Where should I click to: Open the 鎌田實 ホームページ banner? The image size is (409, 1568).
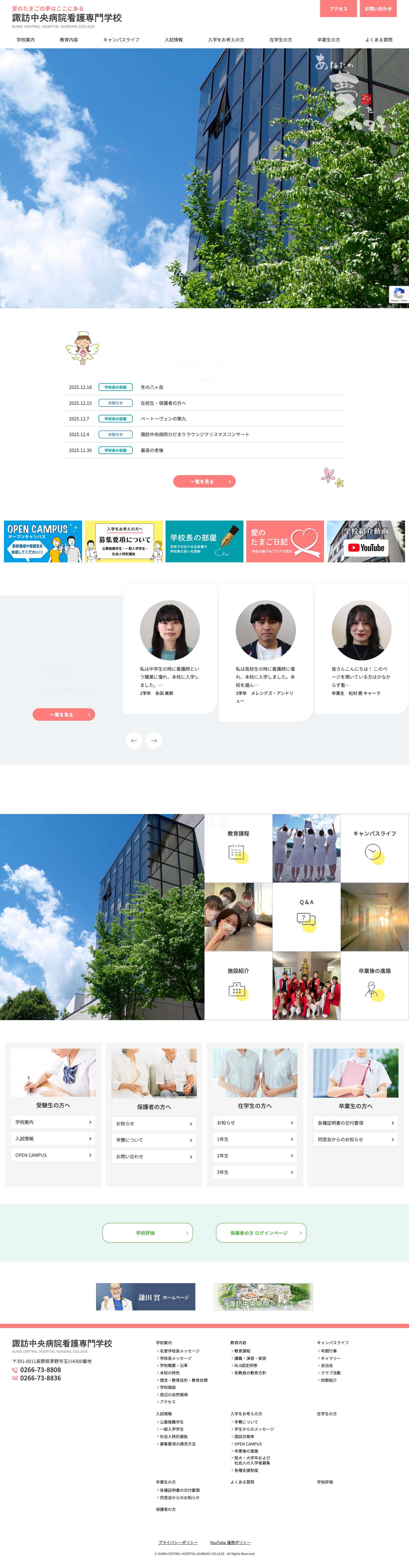tap(146, 1296)
